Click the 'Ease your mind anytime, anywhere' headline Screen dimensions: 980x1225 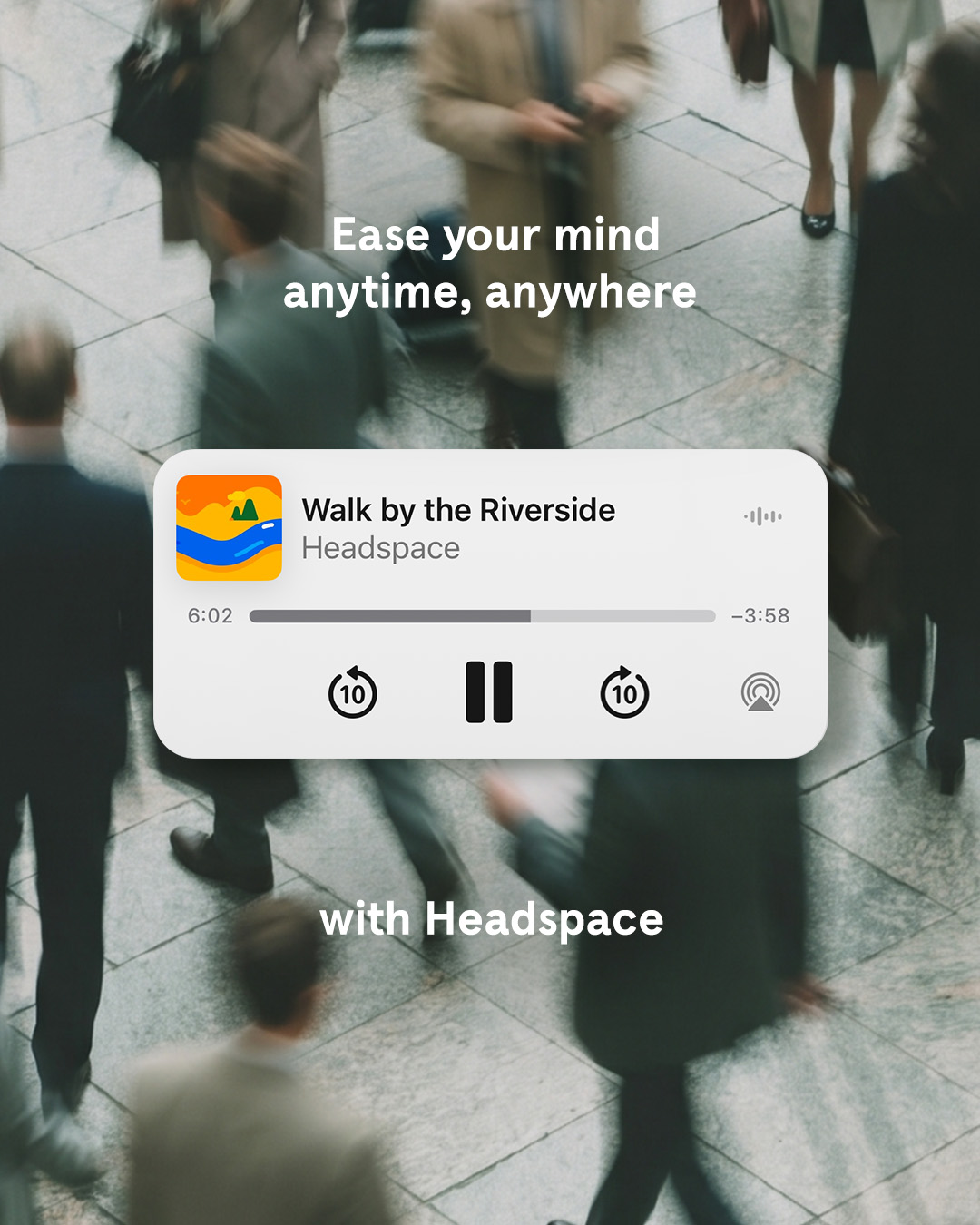[x=490, y=264]
